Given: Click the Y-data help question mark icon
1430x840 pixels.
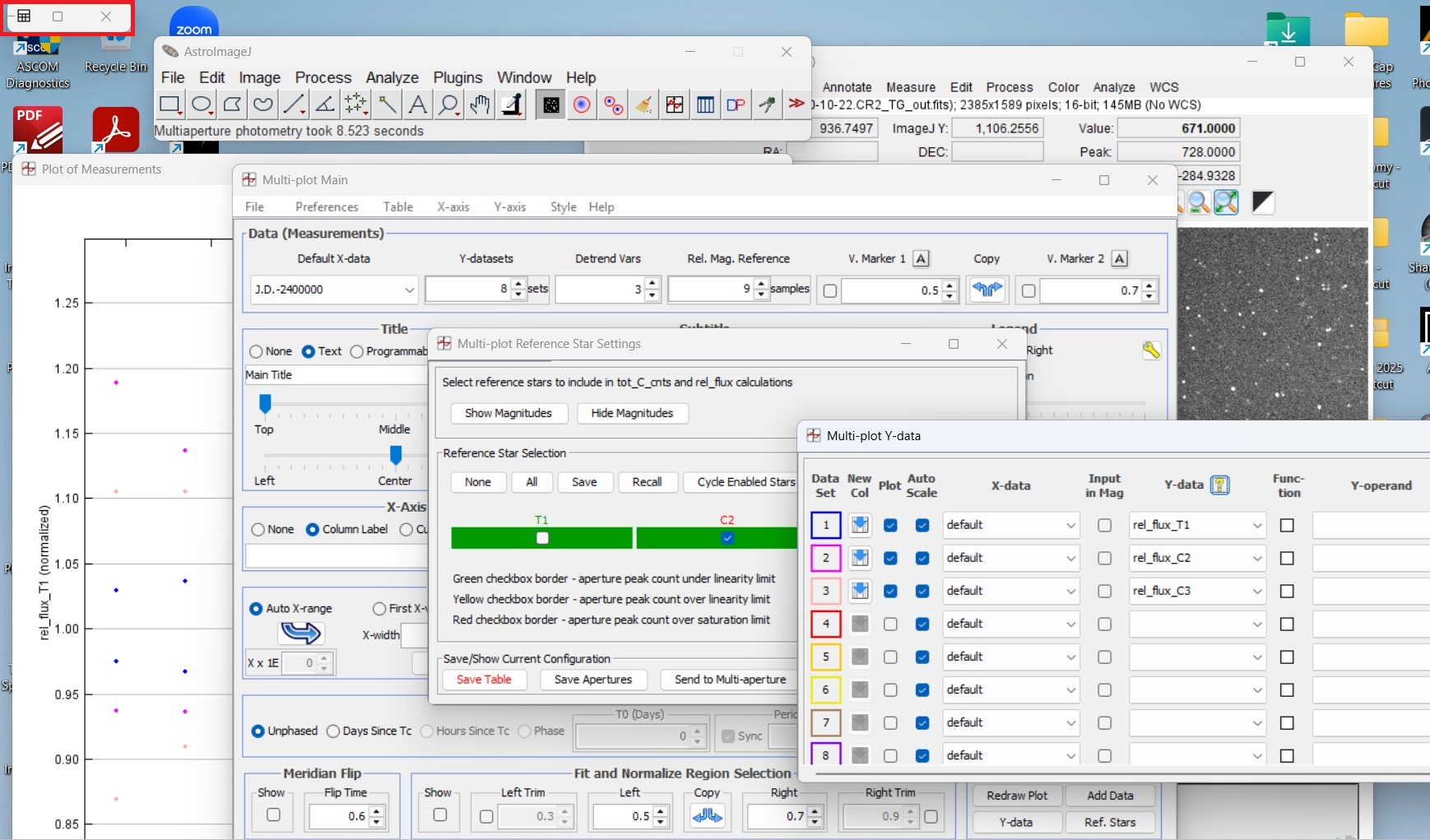Looking at the screenshot, I should coord(1220,485).
